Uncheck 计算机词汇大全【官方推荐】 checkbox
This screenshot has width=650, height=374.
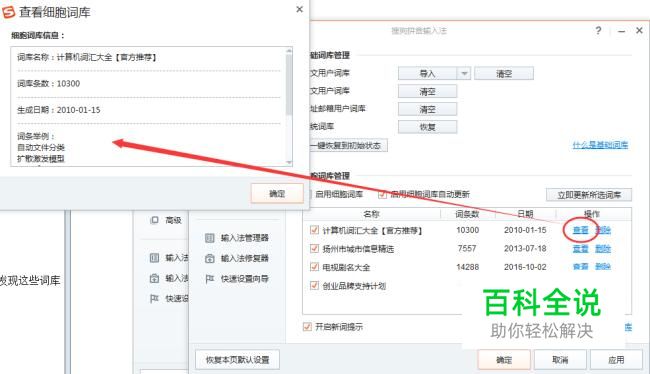(x=314, y=230)
